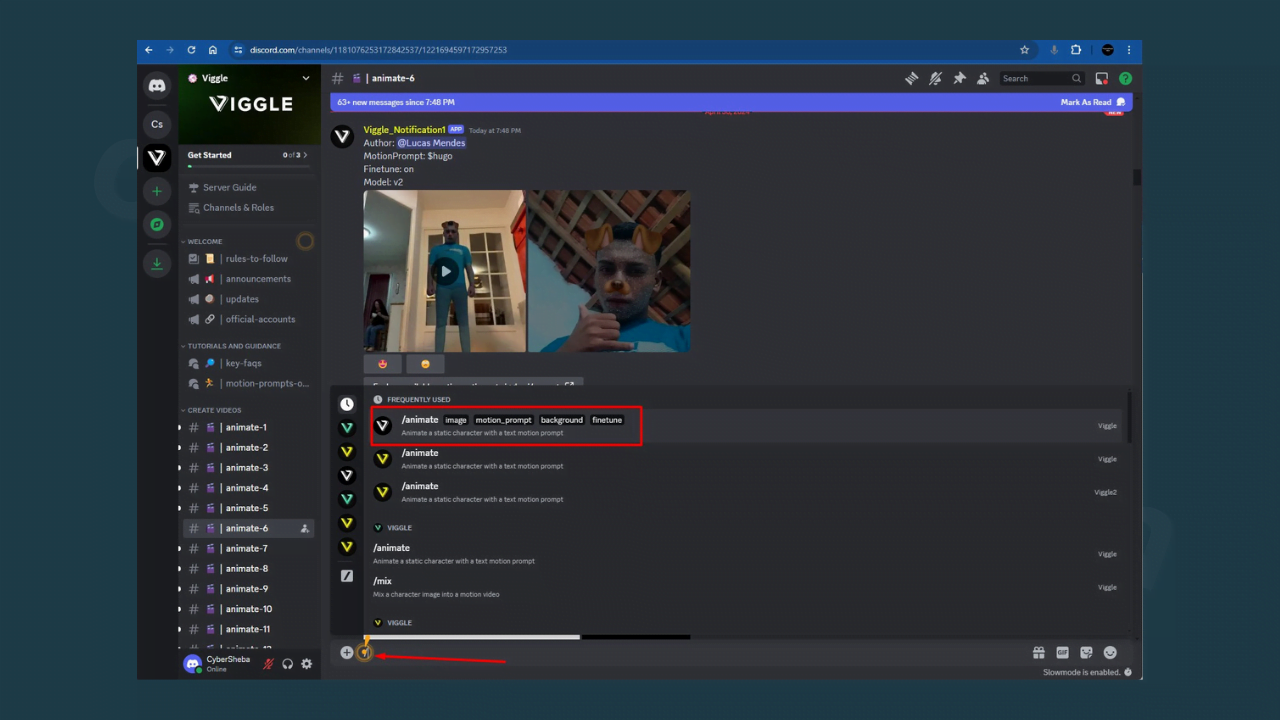Add the heart-eyes emoji reaction

tap(382, 364)
